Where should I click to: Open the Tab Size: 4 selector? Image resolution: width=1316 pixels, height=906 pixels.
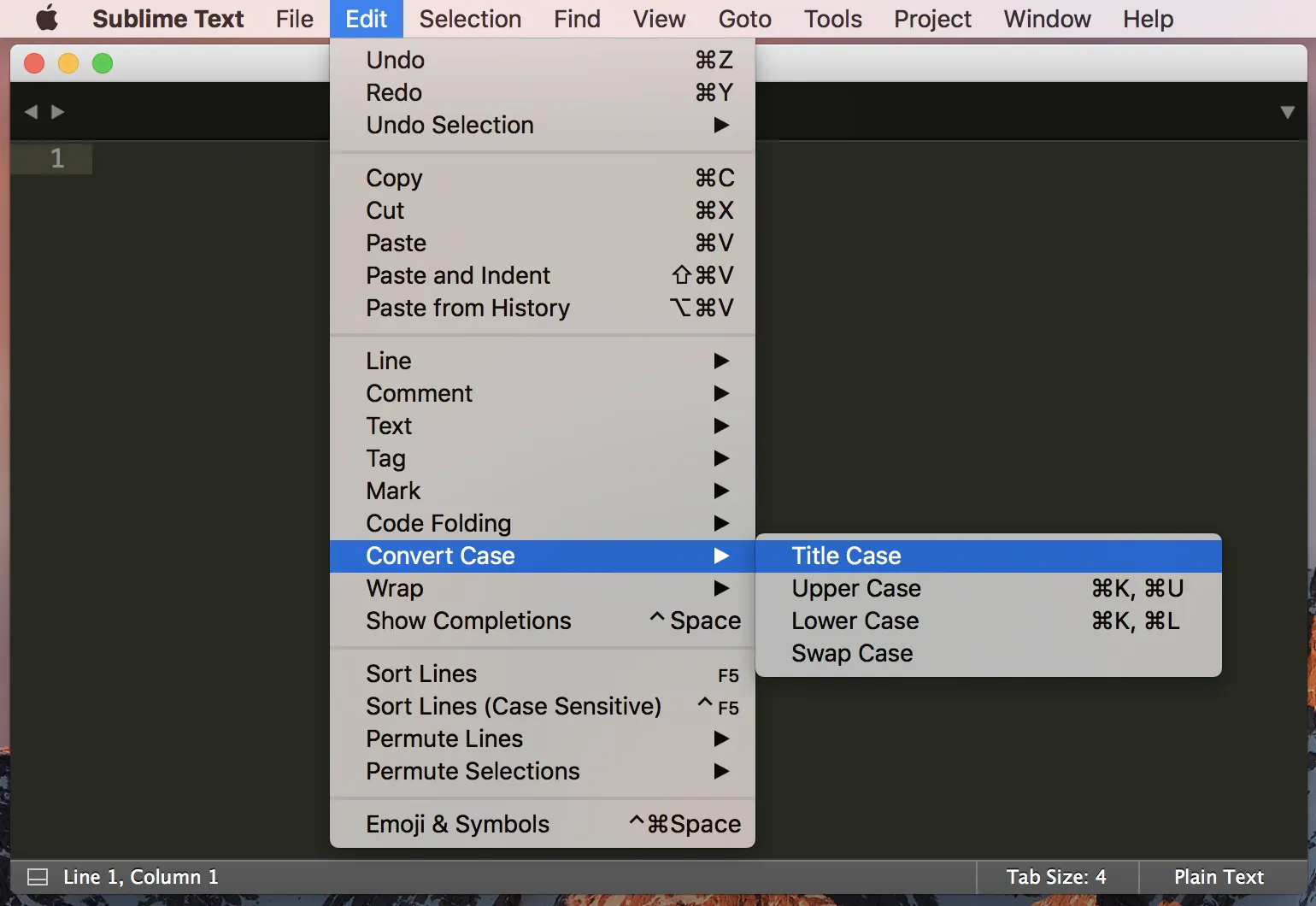pos(1056,877)
